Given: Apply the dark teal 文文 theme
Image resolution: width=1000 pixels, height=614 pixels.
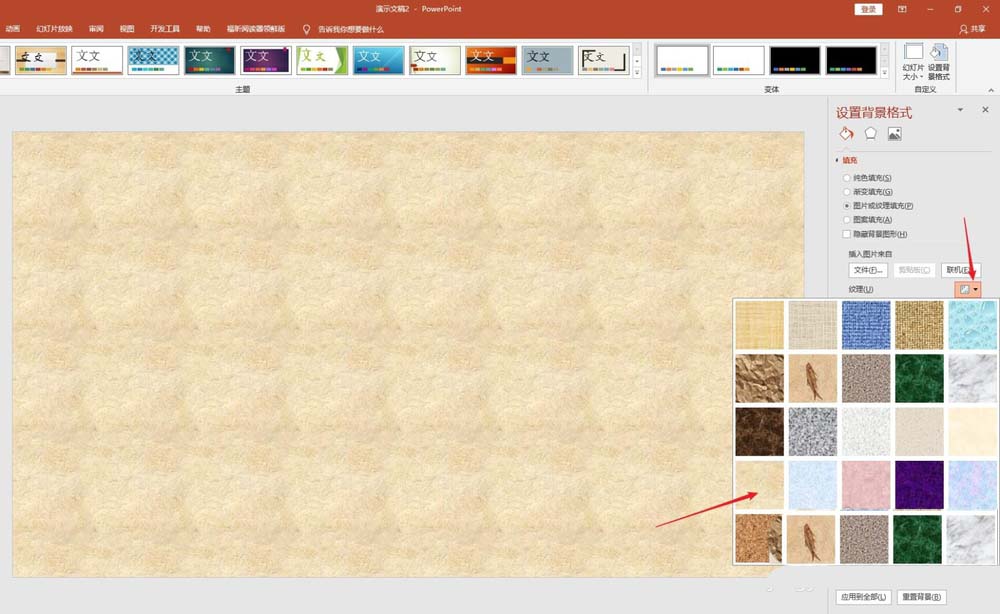Looking at the screenshot, I should tap(209, 61).
